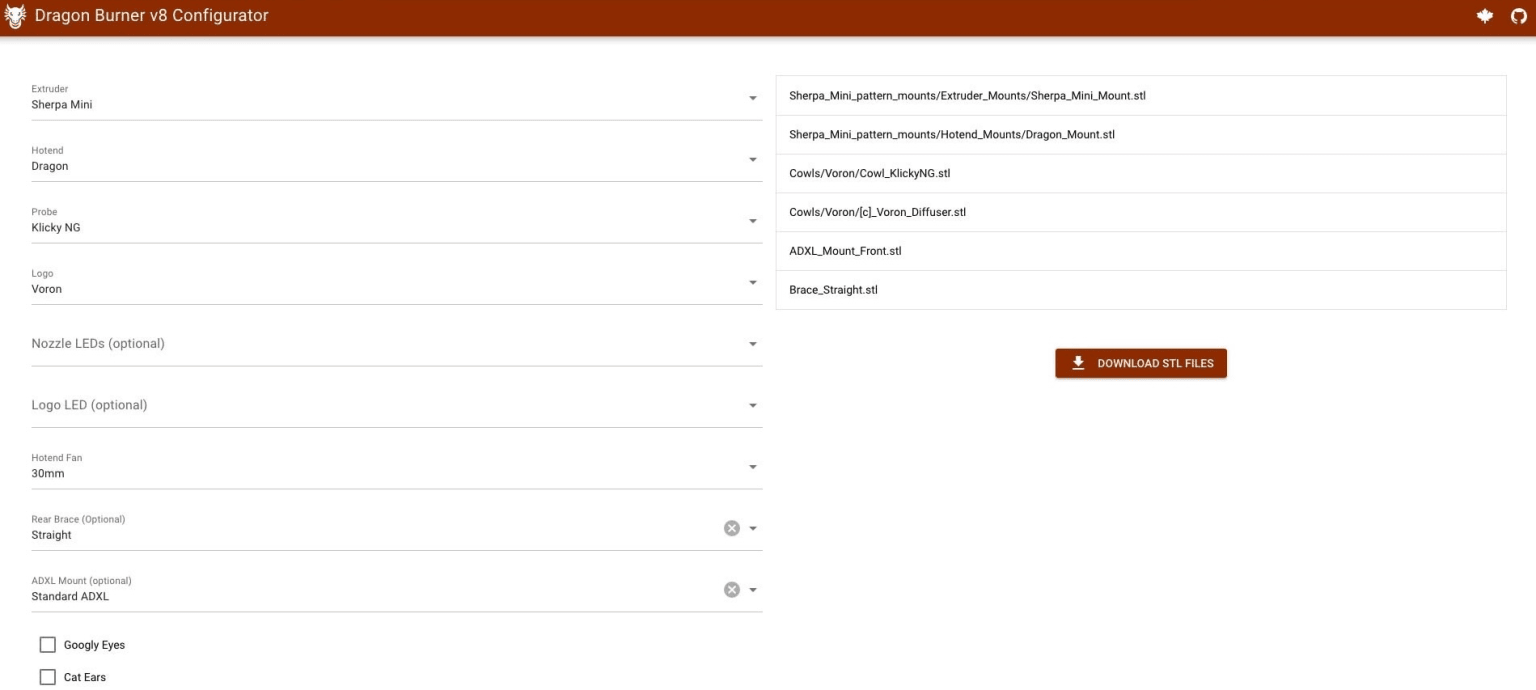This screenshot has height=690, width=1536.
Task: Open the Hotend Fan dropdown arrow
Action: [x=753, y=467]
